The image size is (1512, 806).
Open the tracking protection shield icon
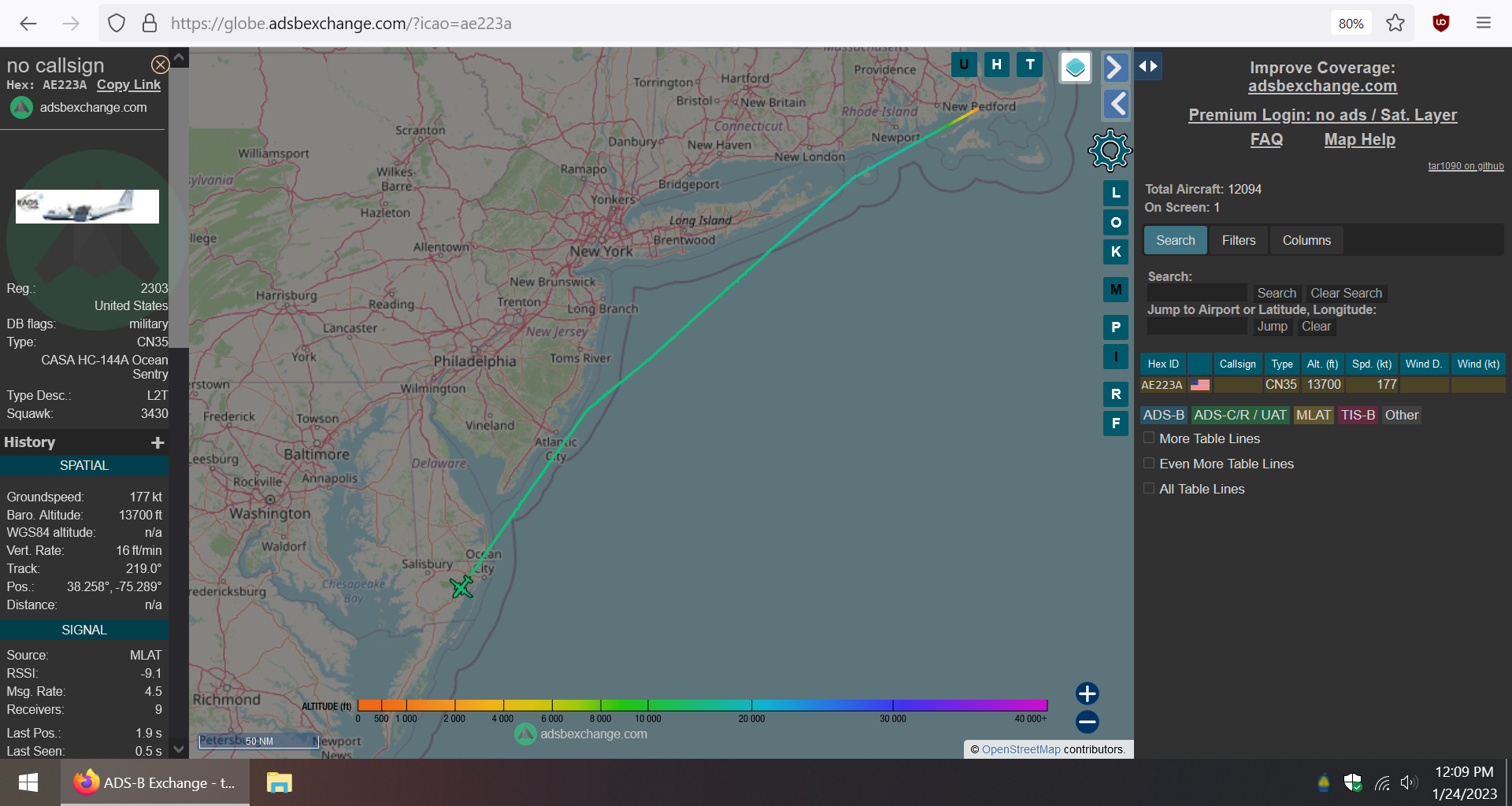117,24
